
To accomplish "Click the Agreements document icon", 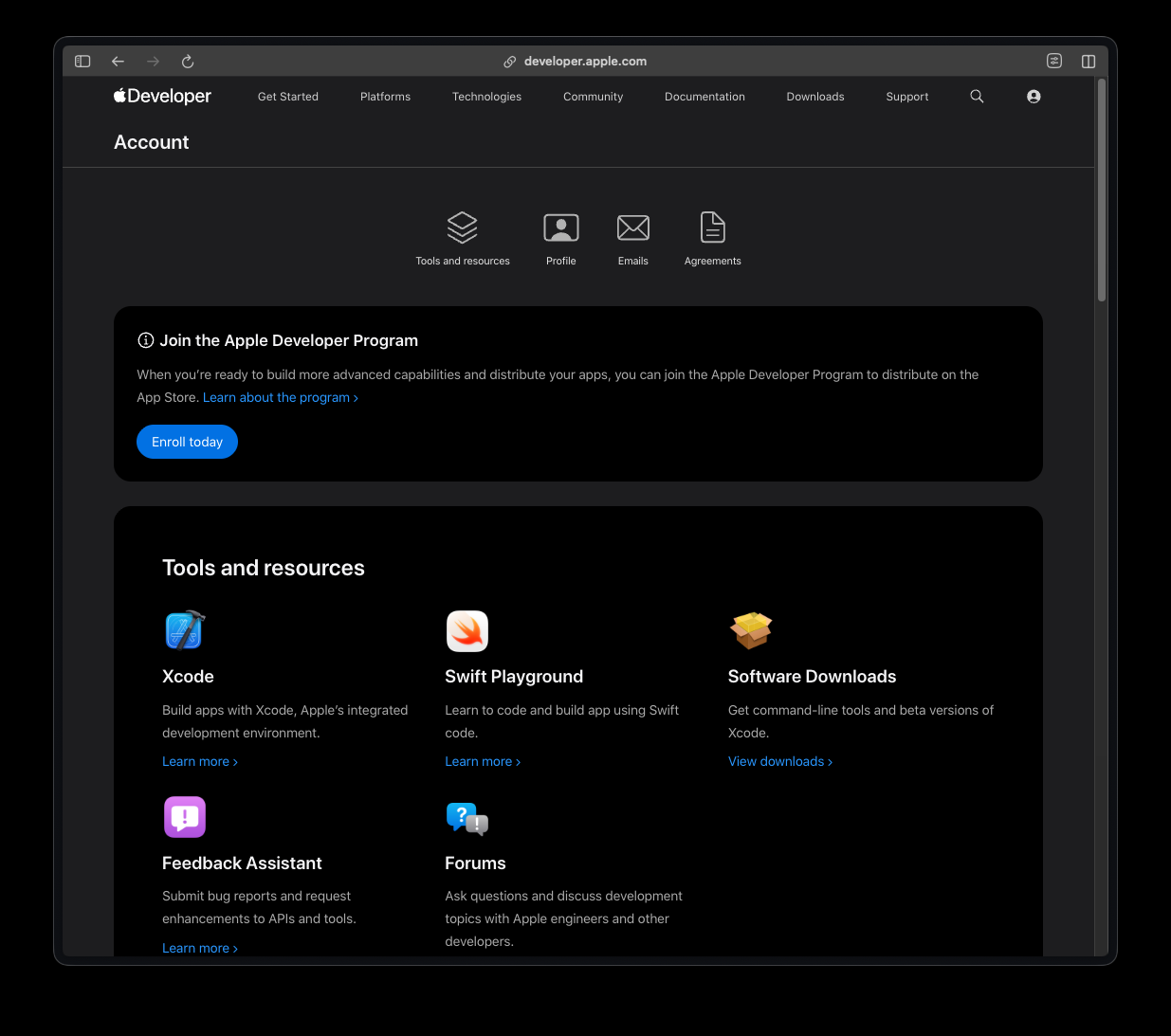I will (x=713, y=227).
